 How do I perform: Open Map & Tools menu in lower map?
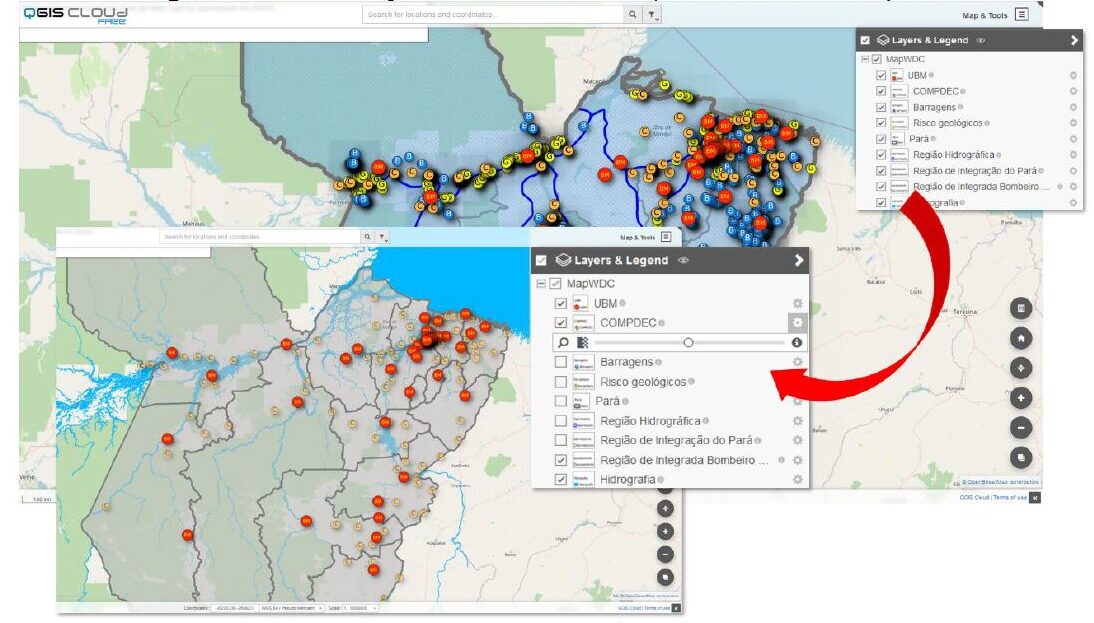645,237
